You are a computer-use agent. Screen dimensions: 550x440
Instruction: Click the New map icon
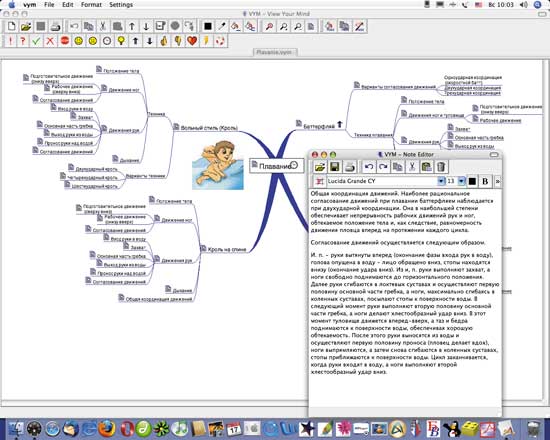[x=12, y=26]
